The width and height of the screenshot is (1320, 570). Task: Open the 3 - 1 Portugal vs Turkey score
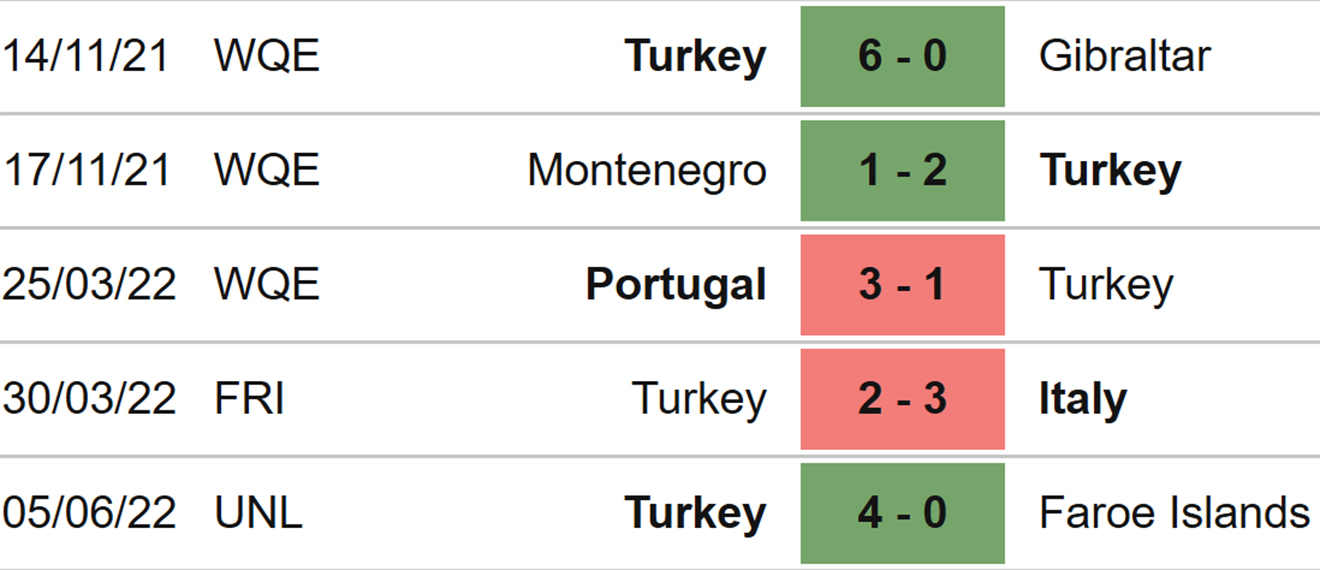point(902,285)
